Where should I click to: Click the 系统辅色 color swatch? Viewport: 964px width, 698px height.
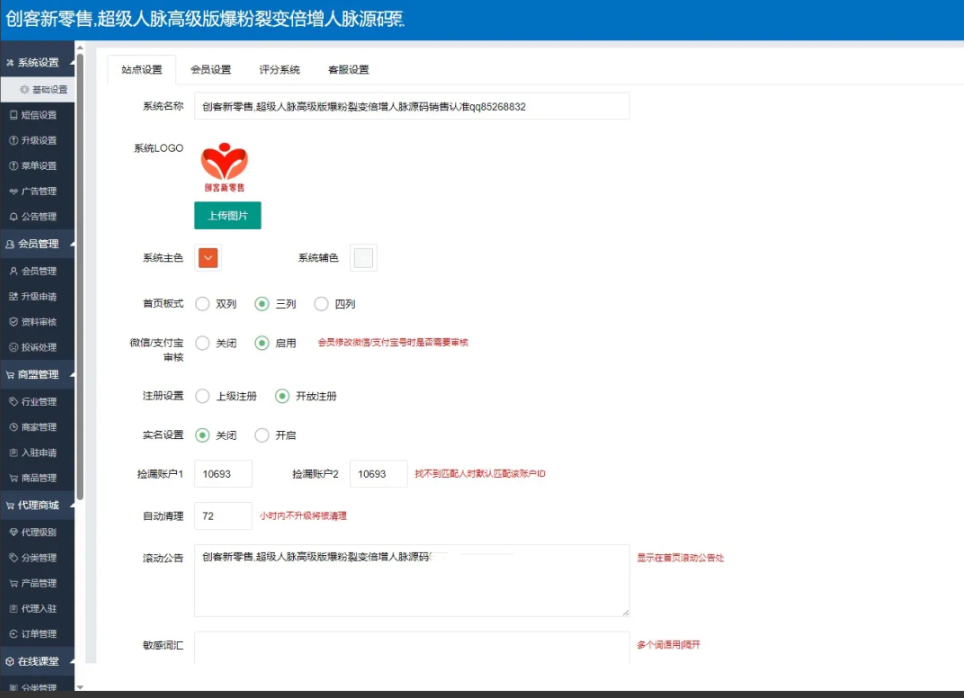pyautogui.click(x=362, y=257)
